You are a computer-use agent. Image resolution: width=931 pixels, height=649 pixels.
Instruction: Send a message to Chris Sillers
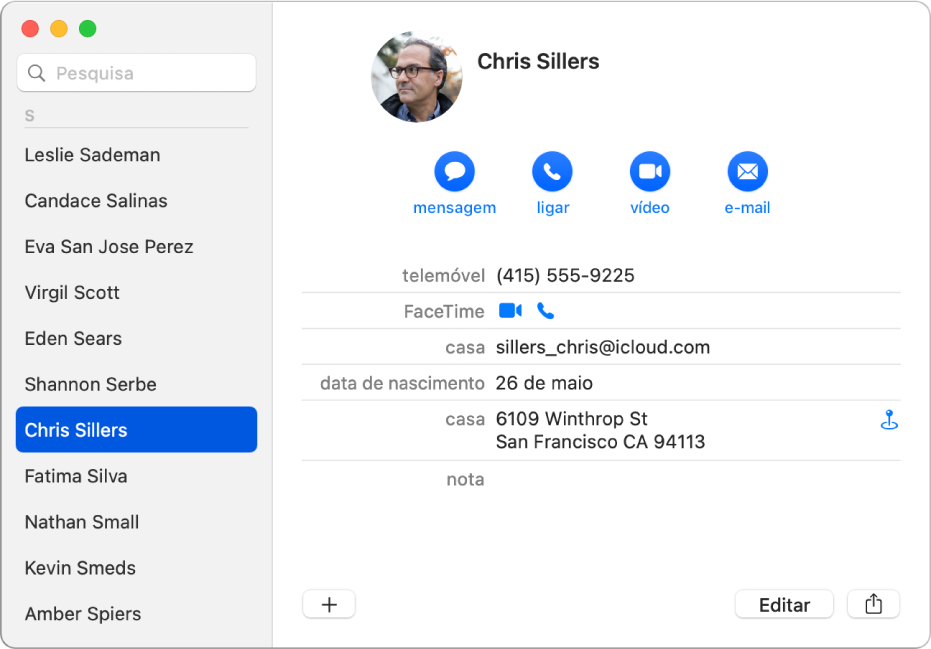coord(454,171)
